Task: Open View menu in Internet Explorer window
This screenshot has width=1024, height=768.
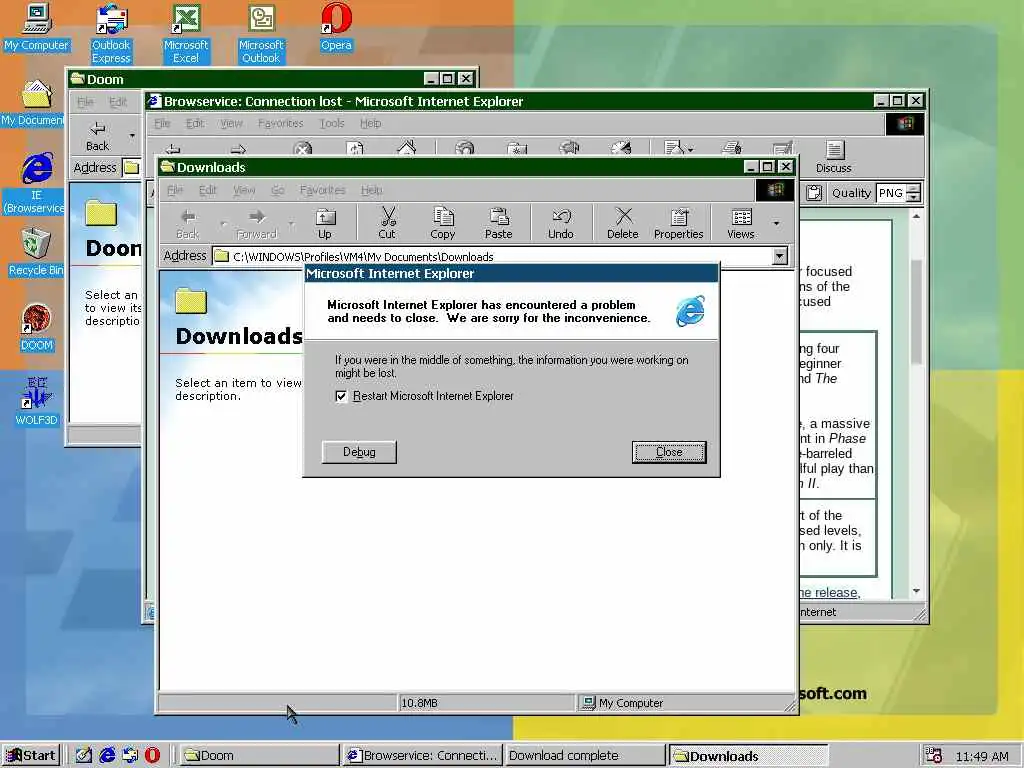Action: [x=231, y=123]
